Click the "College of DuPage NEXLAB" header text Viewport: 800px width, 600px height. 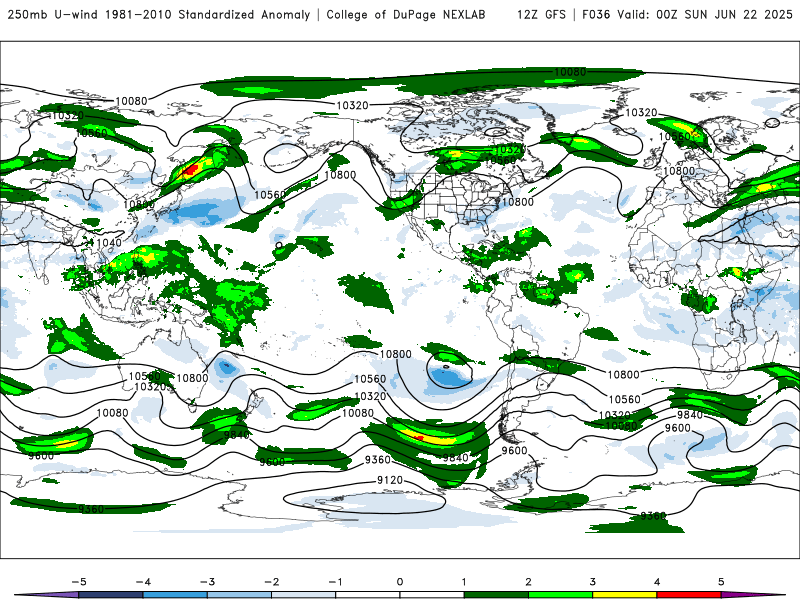(x=406, y=14)
